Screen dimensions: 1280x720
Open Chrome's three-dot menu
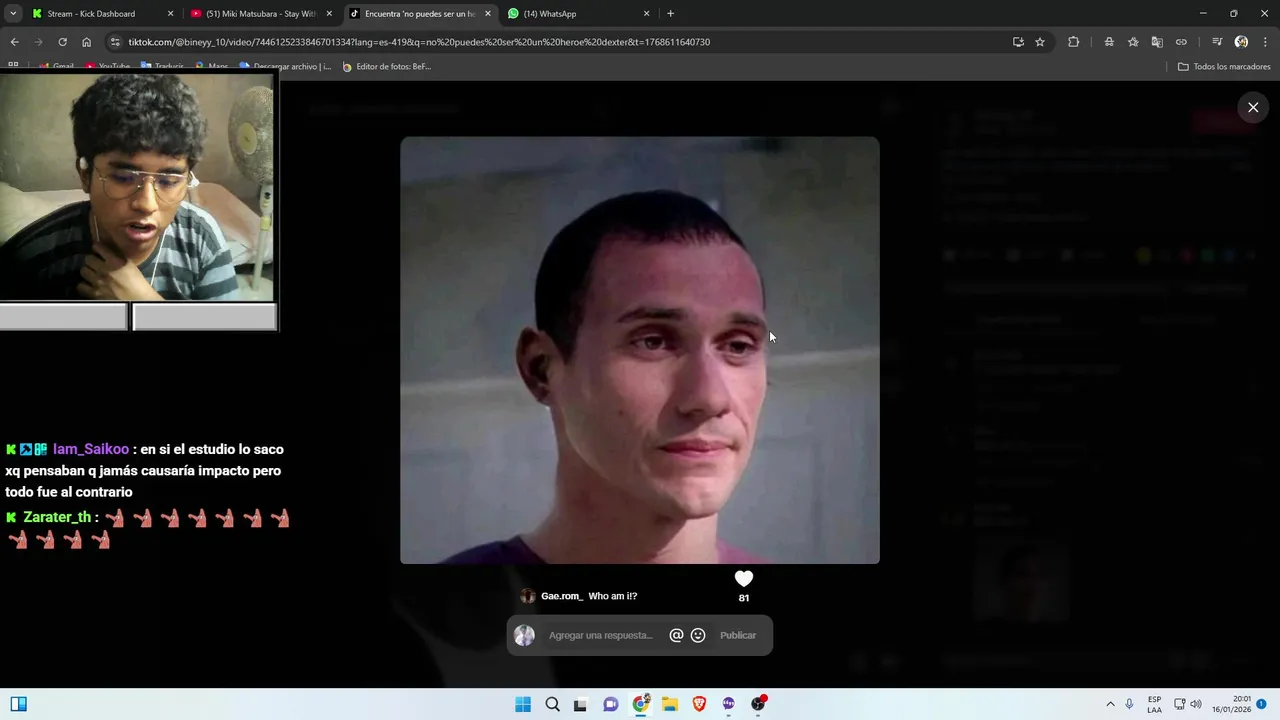tap(1266, 42)
